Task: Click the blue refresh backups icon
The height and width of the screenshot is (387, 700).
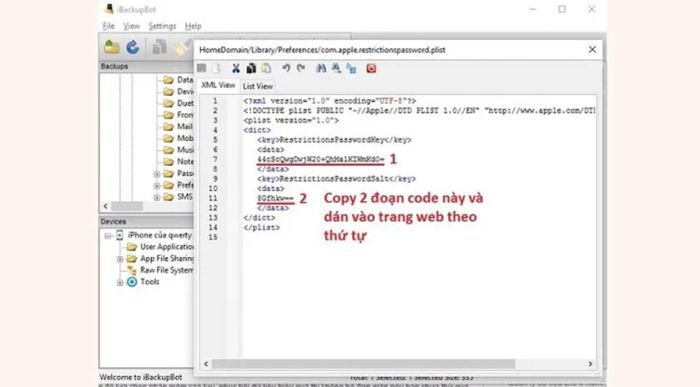Action: click(x=133, y=47)
